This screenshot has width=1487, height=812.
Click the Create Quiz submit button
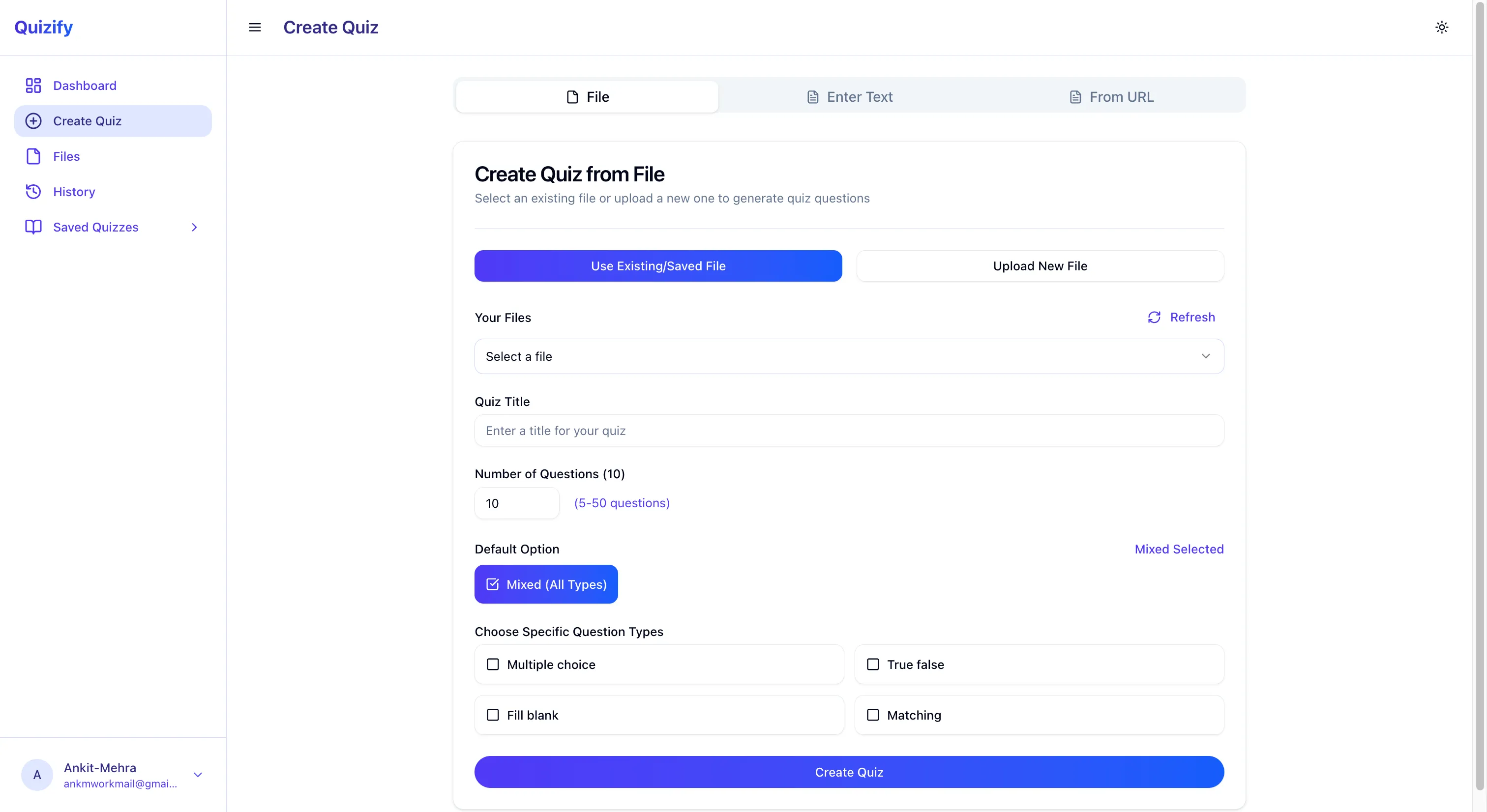point(849,772)
